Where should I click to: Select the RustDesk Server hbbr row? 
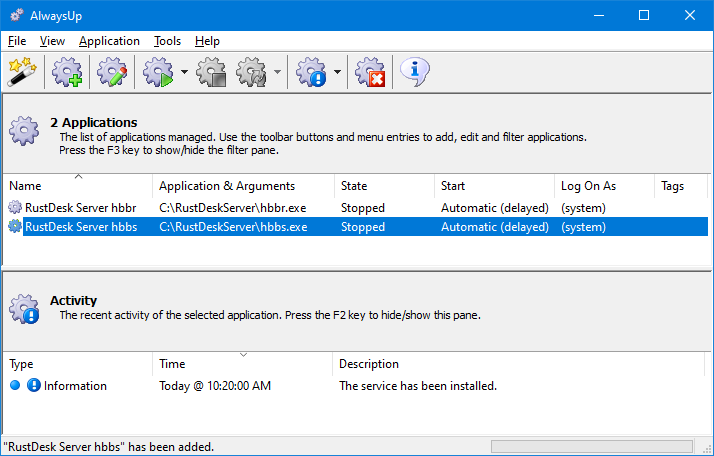(356, 208)
